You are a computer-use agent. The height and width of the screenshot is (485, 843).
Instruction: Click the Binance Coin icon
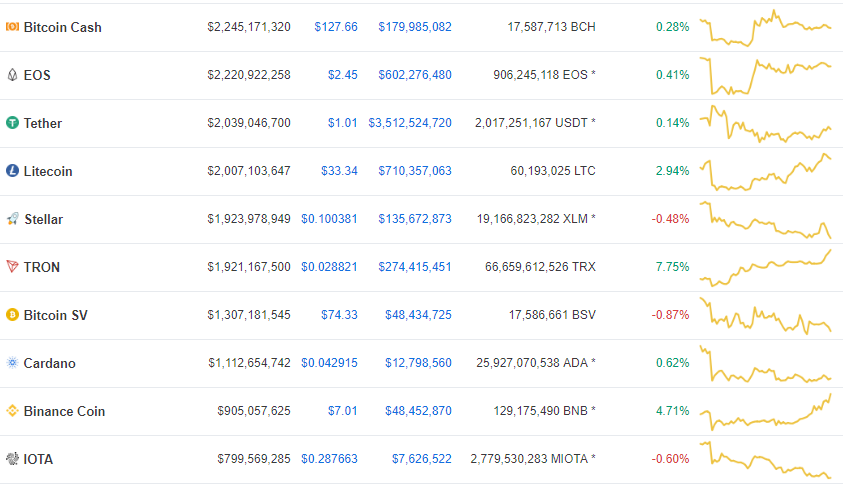tap(12, 411)
